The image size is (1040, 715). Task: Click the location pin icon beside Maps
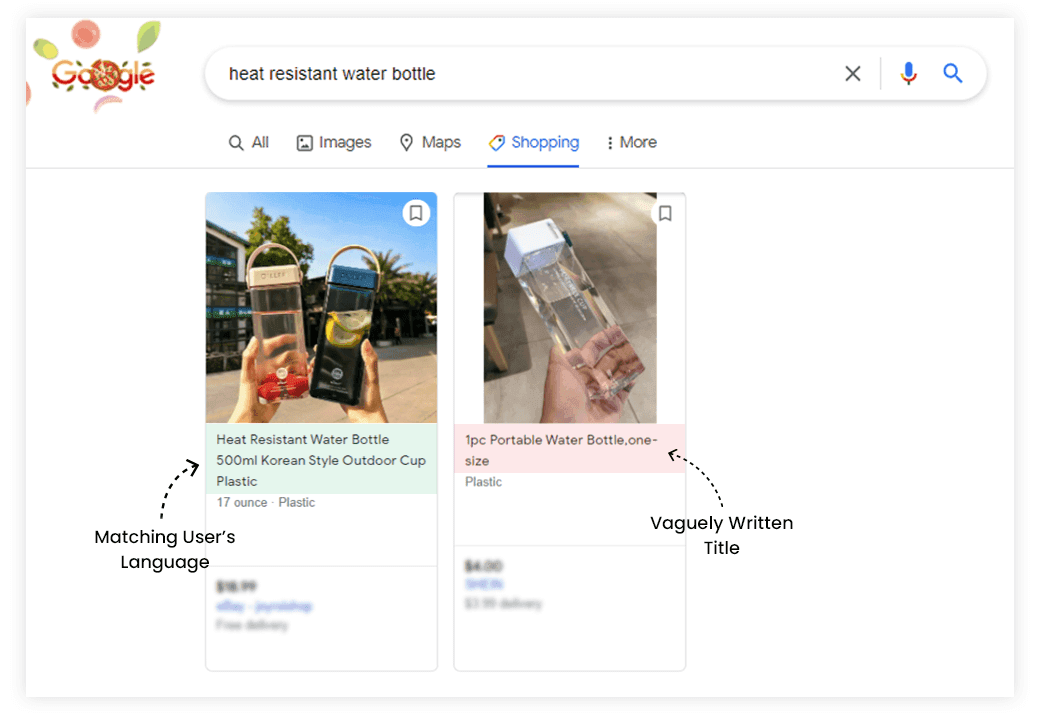coord(408,142)
